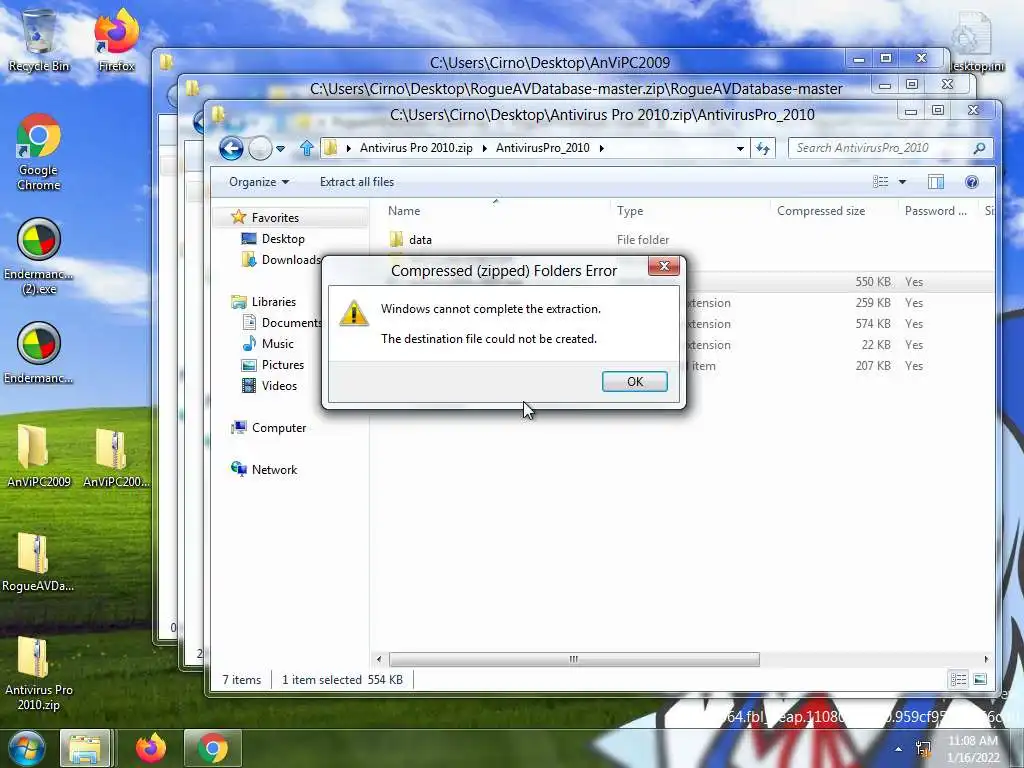Click the 207 KB file row
This screenshot has height=768, width=1024.
839,366
